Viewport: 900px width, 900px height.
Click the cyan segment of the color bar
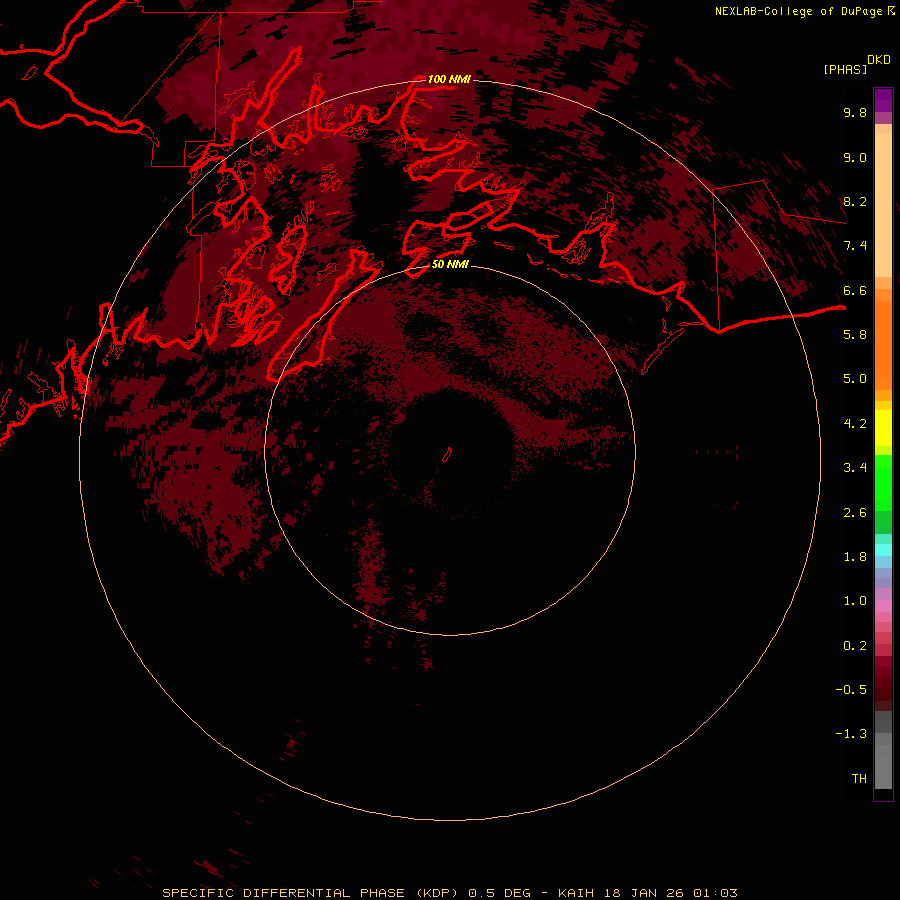(883, 550)
